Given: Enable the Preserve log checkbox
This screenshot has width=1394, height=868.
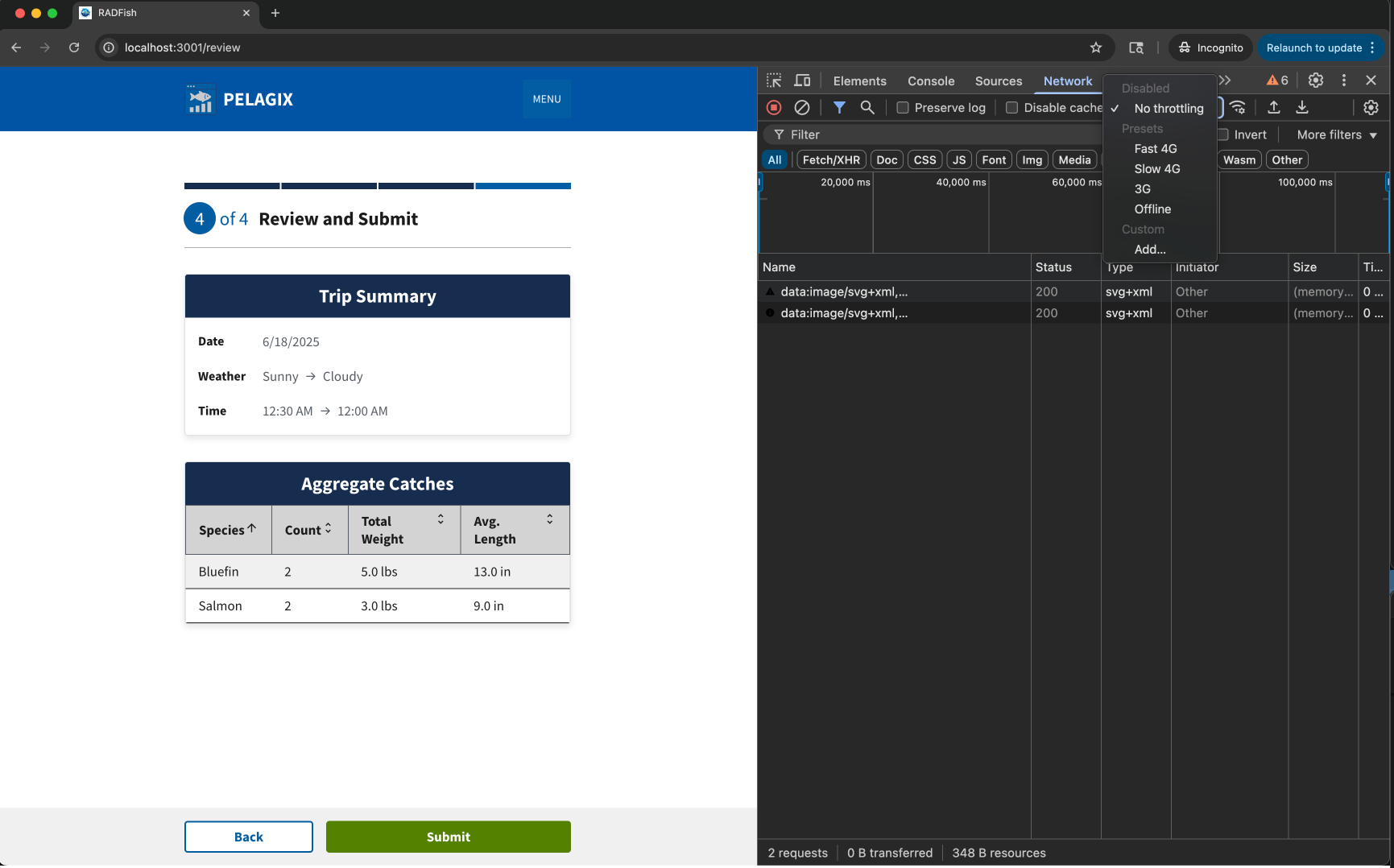Looking at the screenshot, I should (903, 108).
